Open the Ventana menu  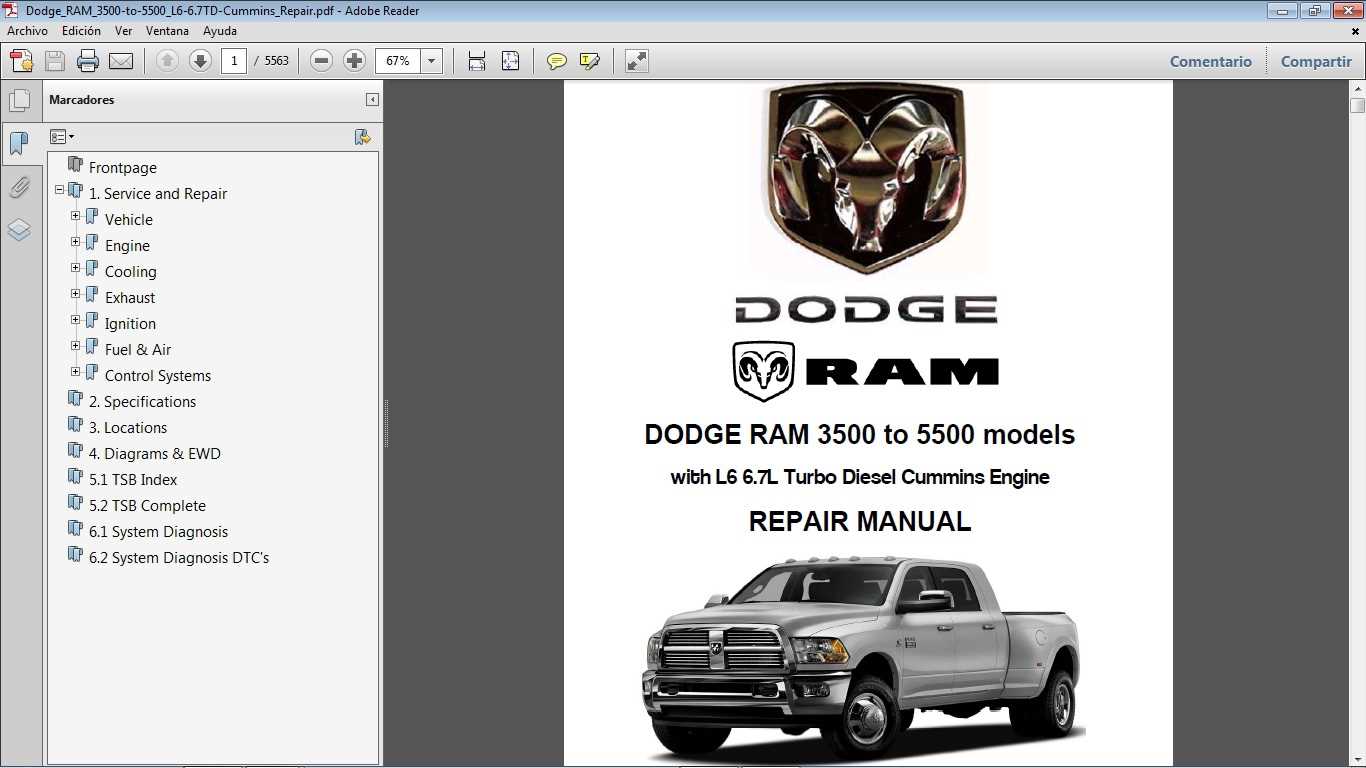(167, 31)
